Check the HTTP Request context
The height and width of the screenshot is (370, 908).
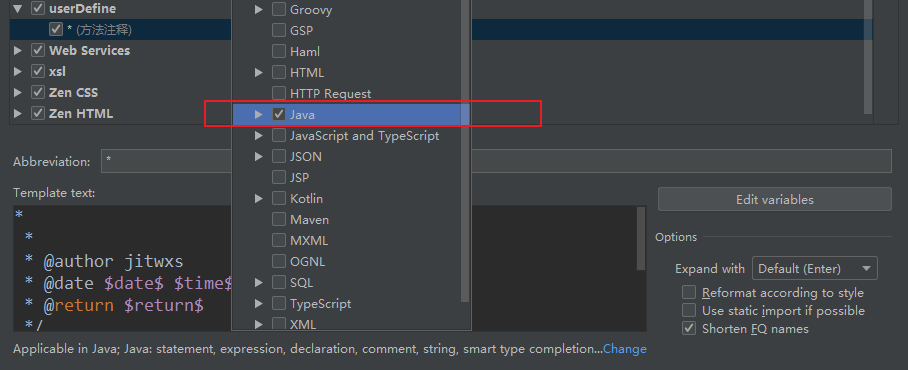click(x=279, y=93)
